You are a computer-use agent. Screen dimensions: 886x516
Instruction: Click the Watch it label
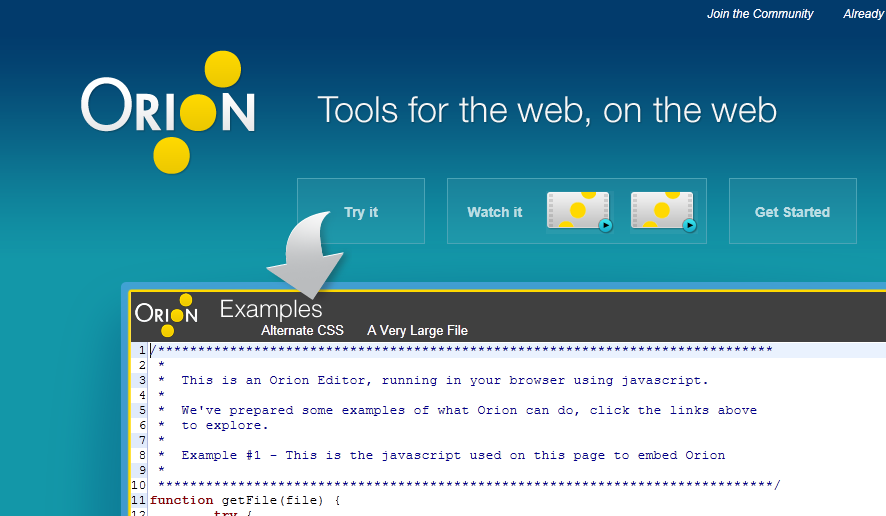click(x=494, y=212)
